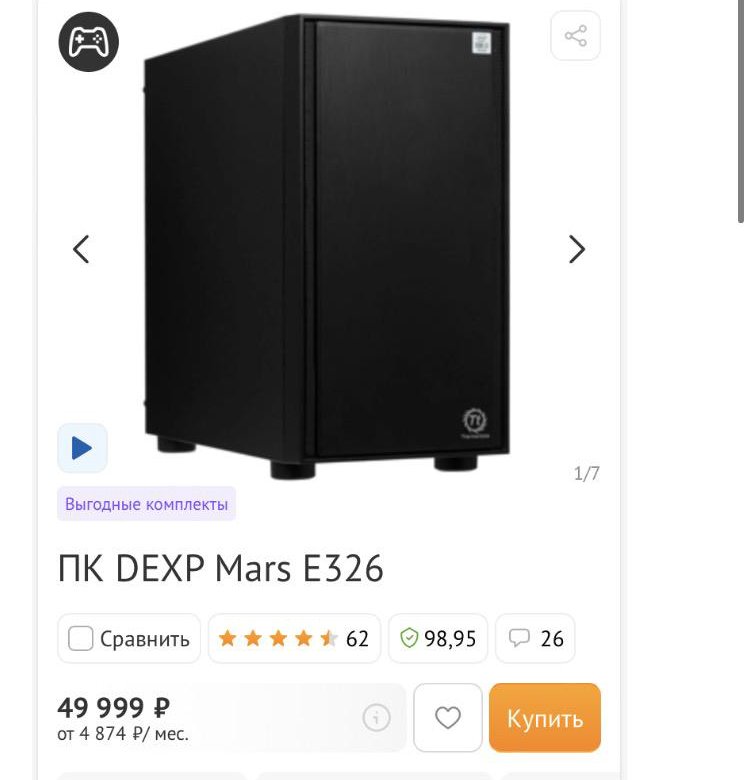
Task: Click the main product image of the PC case
Action: point(326,246)
